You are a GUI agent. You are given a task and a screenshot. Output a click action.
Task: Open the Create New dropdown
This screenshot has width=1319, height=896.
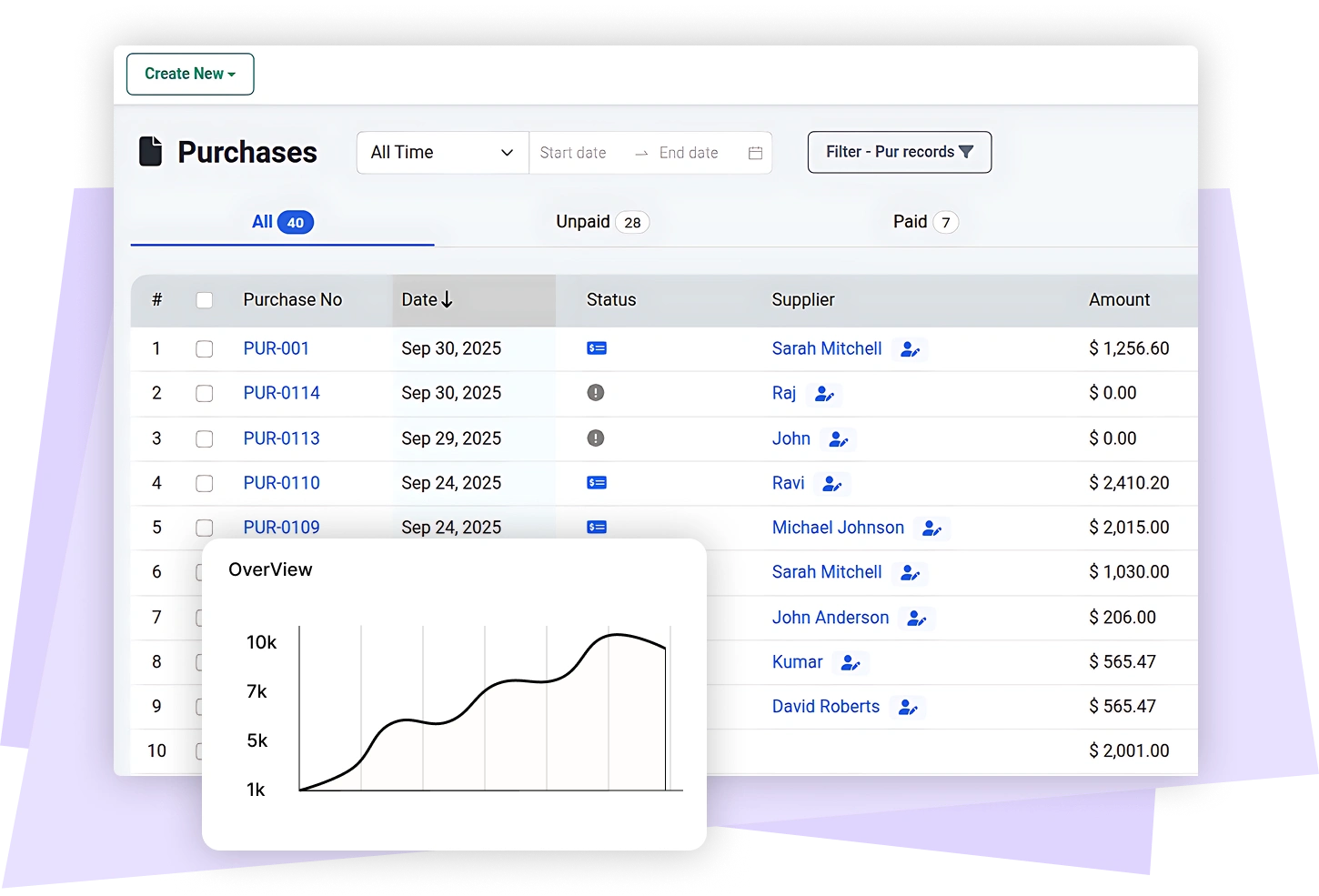point(189,74)
